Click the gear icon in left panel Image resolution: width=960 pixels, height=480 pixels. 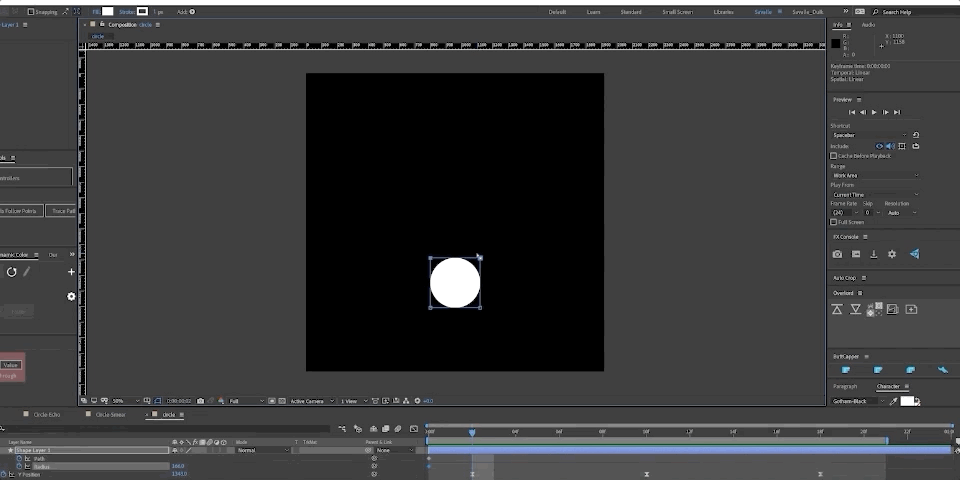(x=71, y=296)
